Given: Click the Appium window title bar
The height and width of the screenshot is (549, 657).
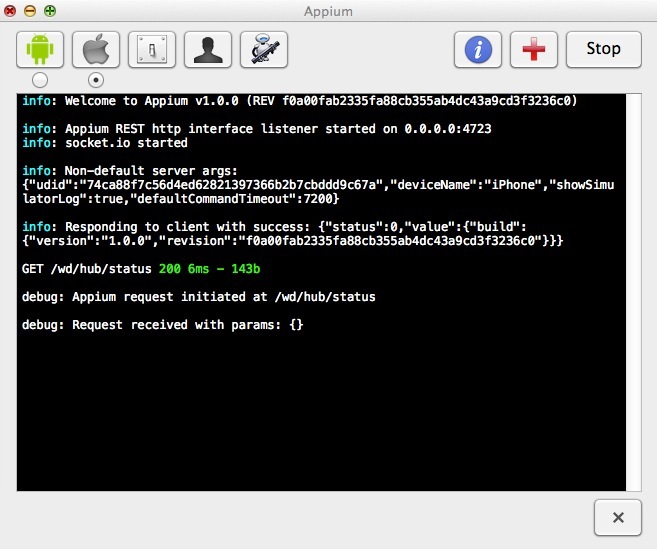Looking at the screenshot, I should (328, 11).
